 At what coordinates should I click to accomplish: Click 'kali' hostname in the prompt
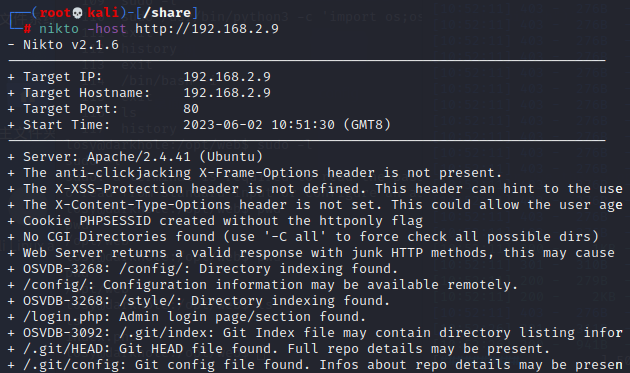[103, 13]
